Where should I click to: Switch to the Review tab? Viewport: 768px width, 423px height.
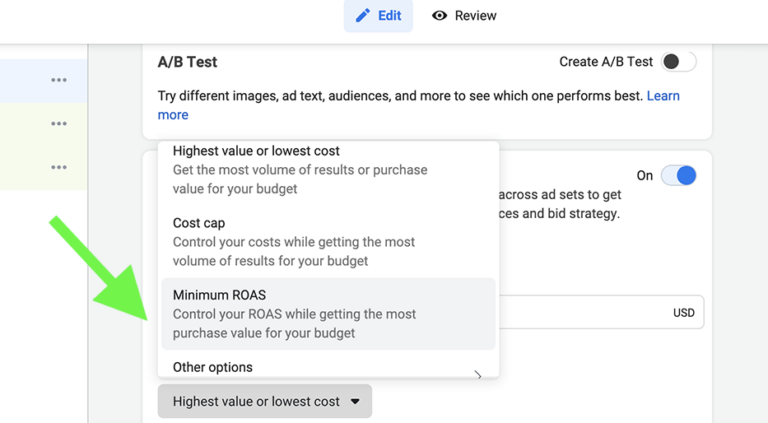click(x=464, y=16)
